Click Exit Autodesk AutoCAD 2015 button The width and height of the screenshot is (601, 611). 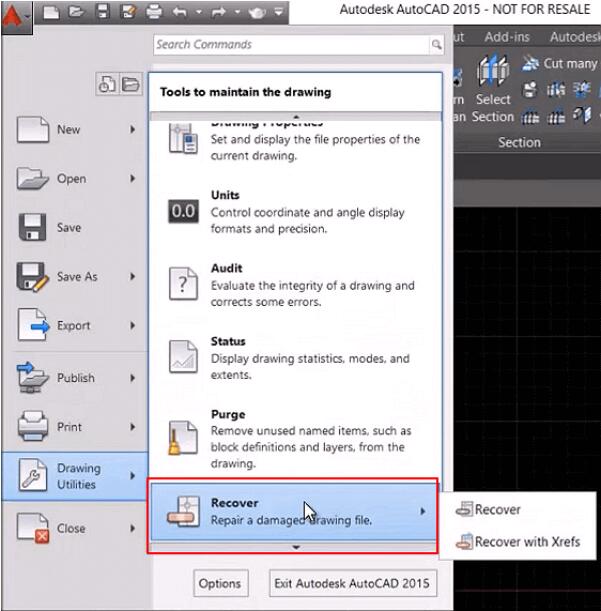click(352, 583)
